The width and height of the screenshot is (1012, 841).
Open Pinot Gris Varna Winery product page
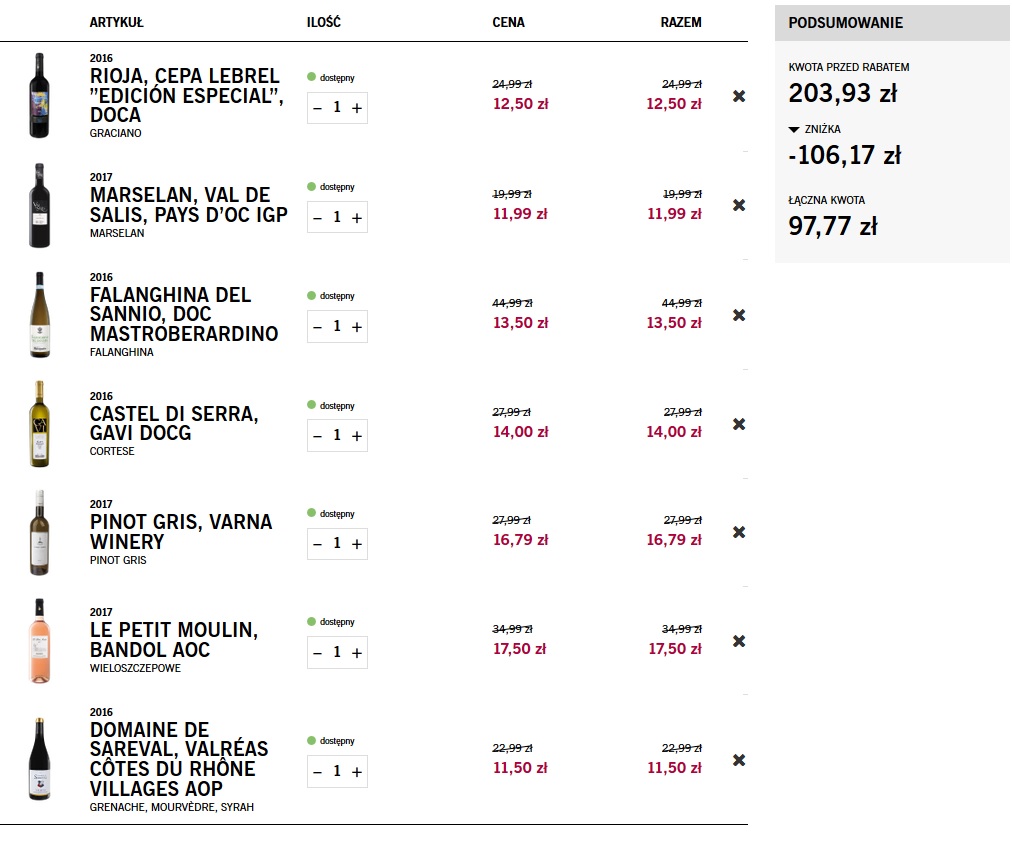pos(181,531)
